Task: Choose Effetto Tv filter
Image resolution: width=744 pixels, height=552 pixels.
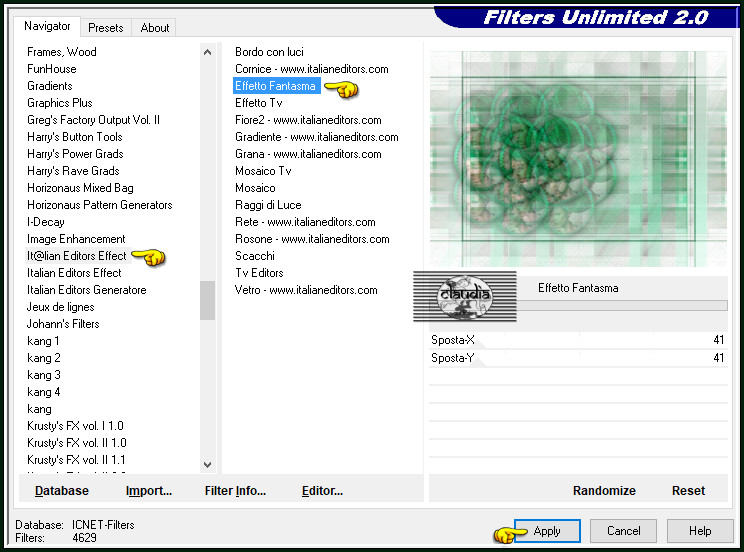Action: point(259,103)
